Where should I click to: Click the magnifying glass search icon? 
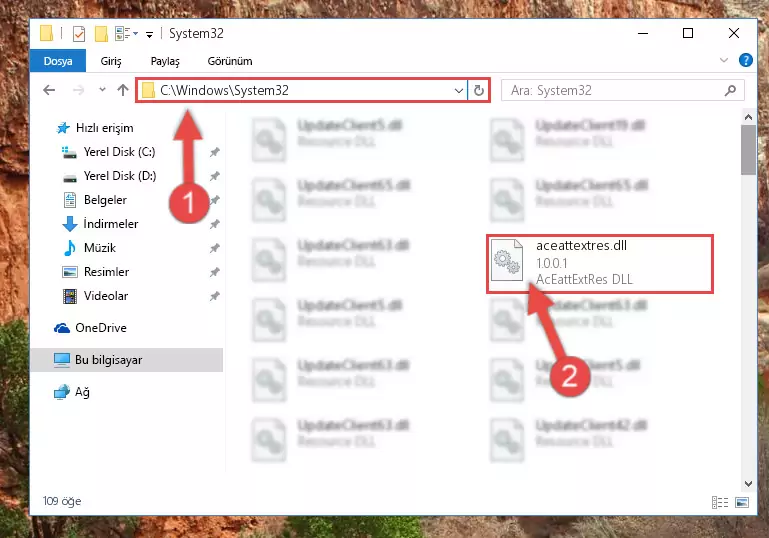tap(730, 90)
